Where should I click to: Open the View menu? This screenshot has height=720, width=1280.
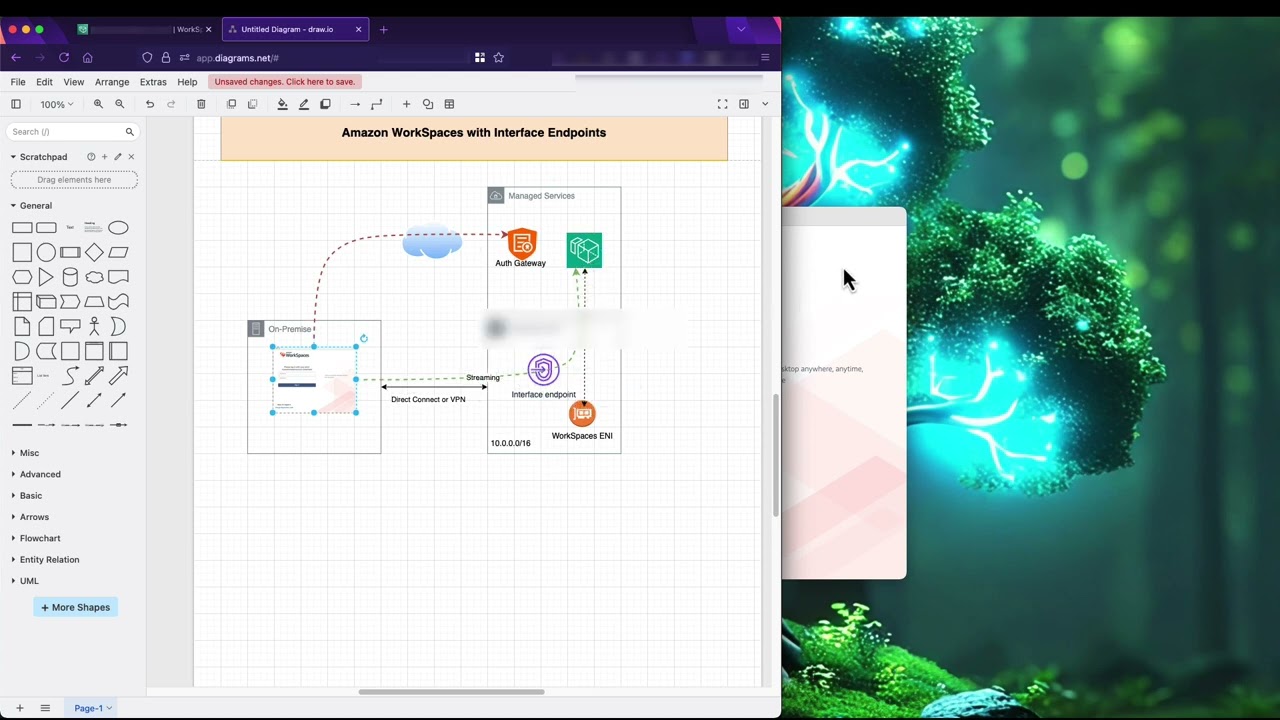74,82
